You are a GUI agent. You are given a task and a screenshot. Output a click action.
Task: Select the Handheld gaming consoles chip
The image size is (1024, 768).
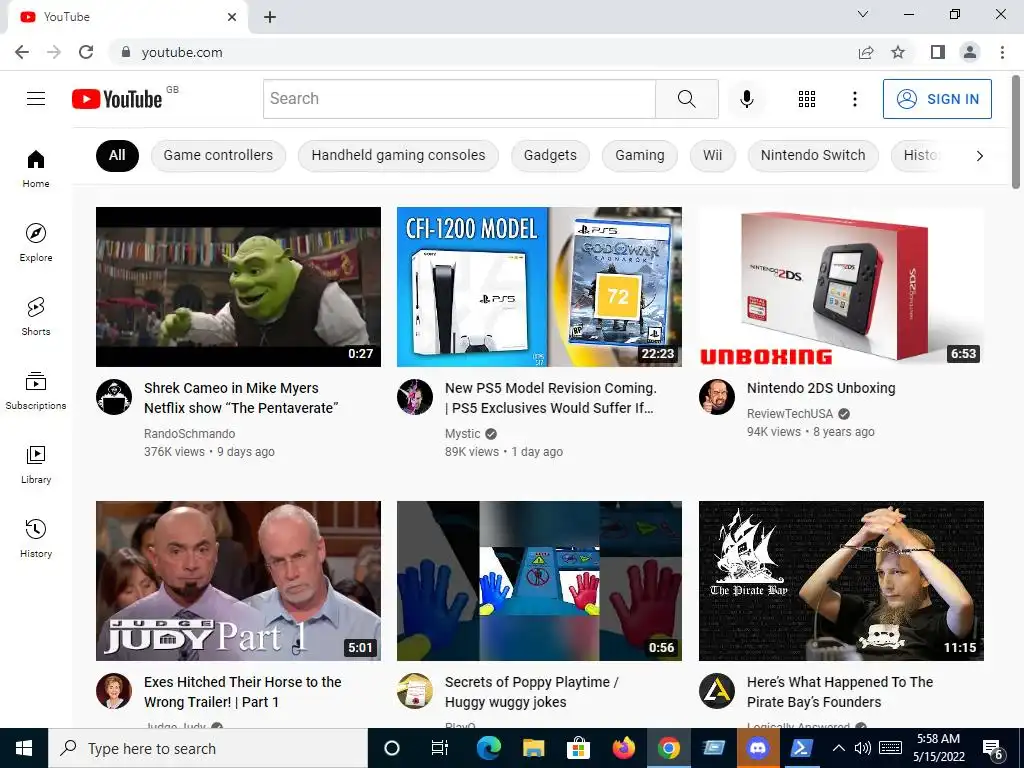398,155
